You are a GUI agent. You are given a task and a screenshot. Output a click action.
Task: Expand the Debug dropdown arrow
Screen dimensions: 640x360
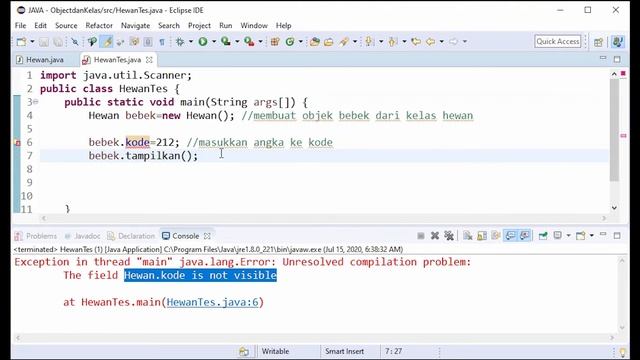(x=191, y=42)
